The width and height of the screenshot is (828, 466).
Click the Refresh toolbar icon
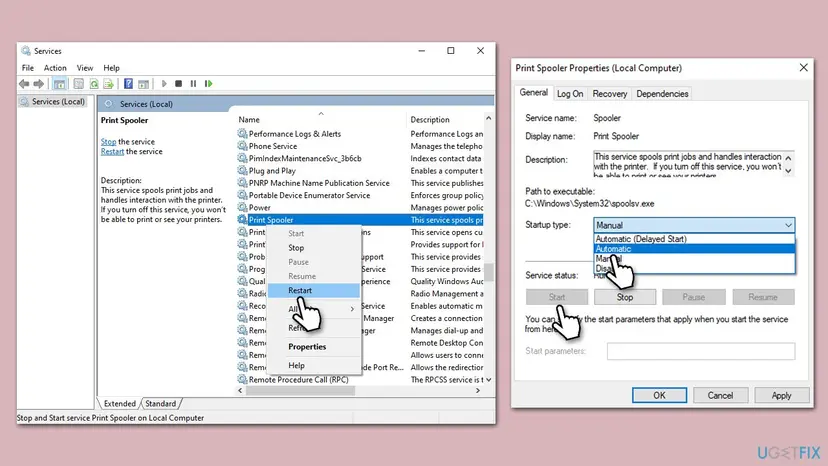coord(94,83)
